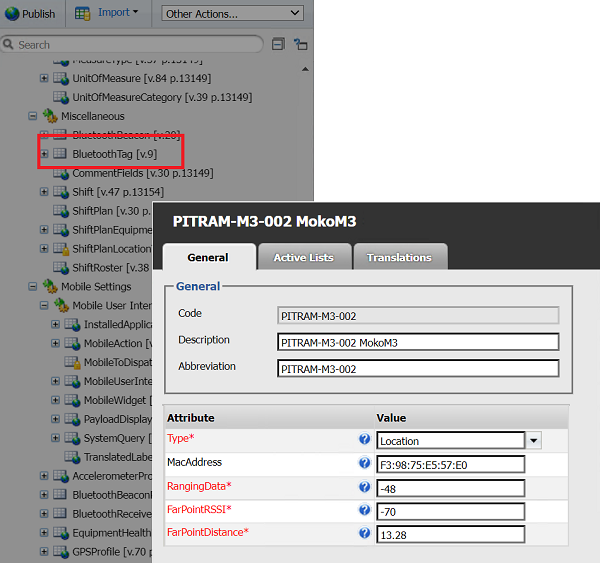This screenshot has height=563, width=600.
Task: Click the FarPointRSSI help icon
Action: [x=364, y=510]
